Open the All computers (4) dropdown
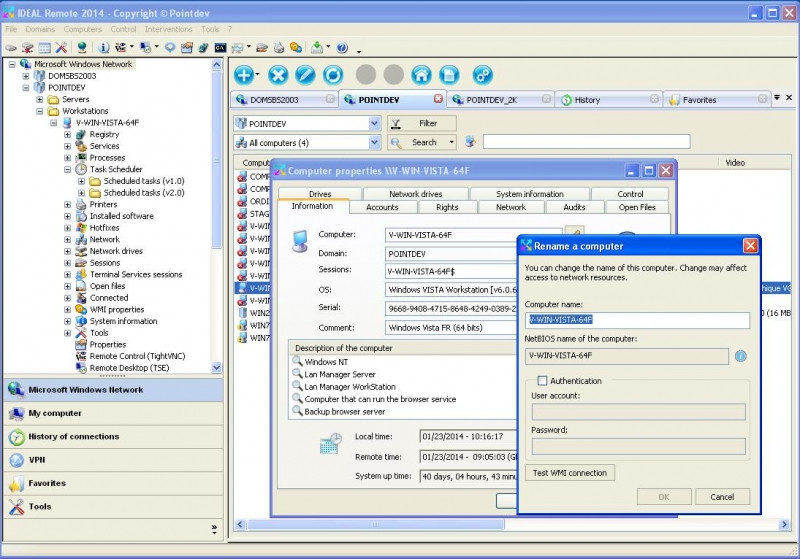Image resolution: width=800 pixels, height=559 pixels. [374, 142]
